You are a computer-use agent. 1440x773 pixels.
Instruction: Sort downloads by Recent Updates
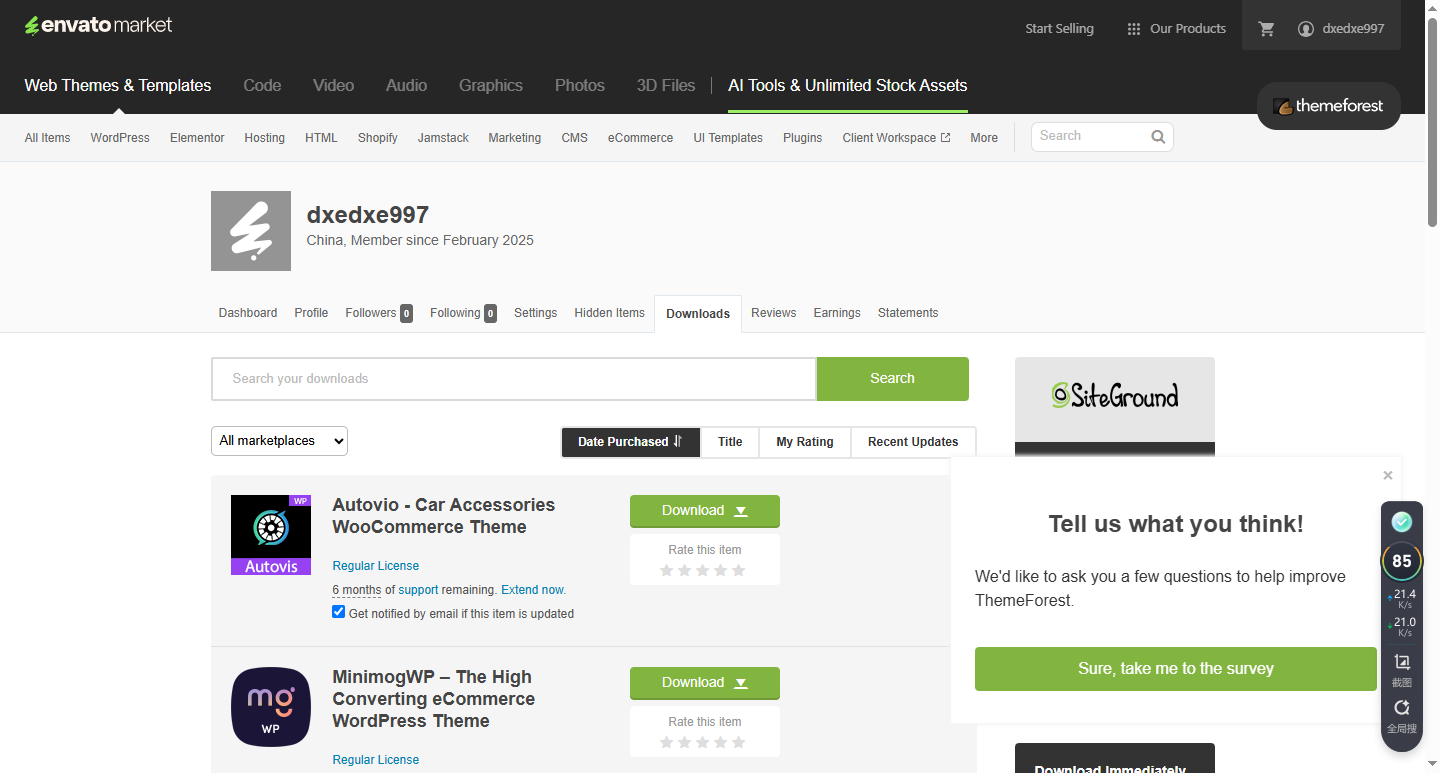coord(913,442)
